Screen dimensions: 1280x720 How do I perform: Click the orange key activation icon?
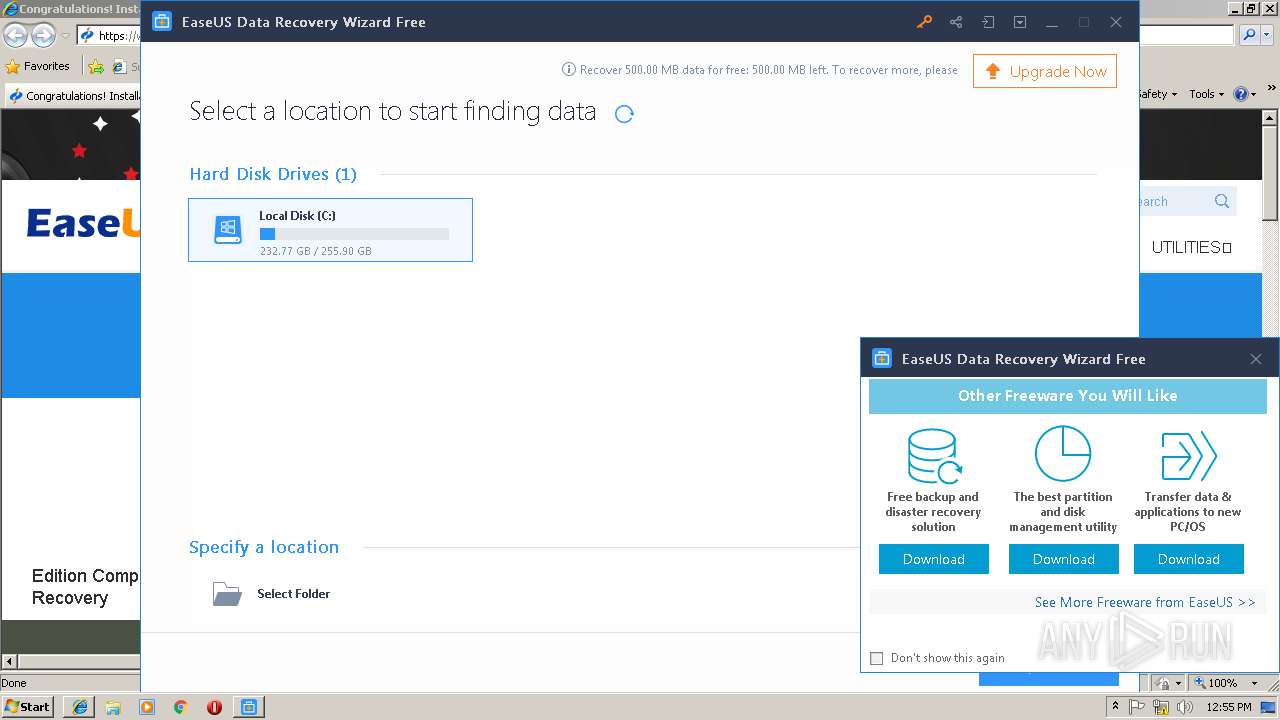tap(924, 22)
